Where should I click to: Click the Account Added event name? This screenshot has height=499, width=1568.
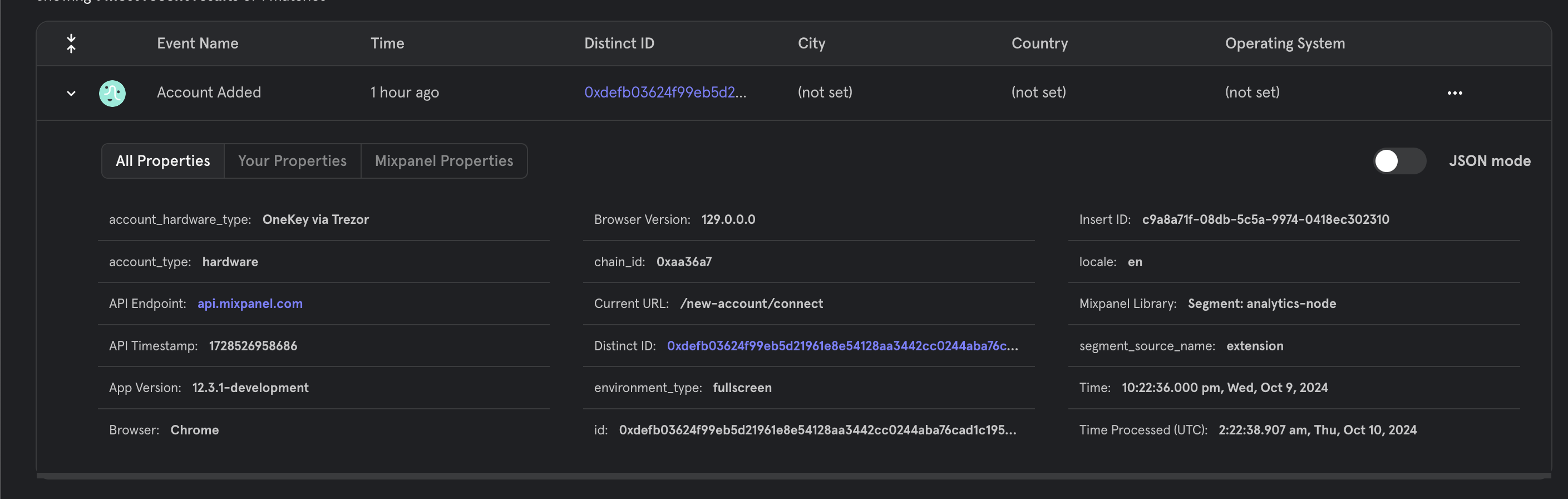point(209,92)
